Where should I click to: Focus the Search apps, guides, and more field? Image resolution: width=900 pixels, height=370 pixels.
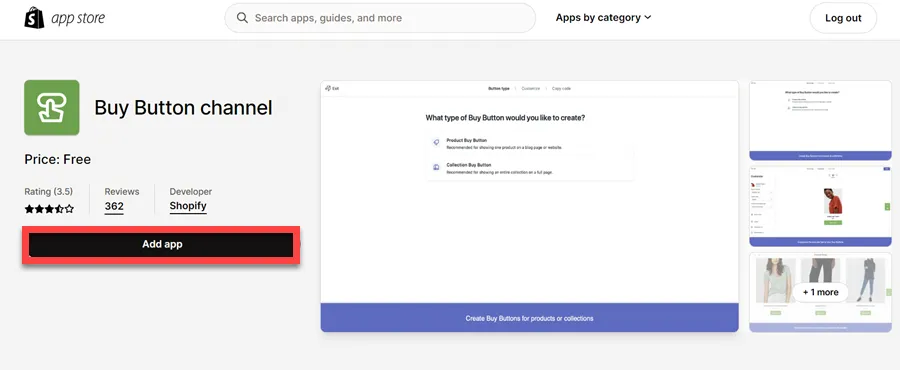(380, 18)
